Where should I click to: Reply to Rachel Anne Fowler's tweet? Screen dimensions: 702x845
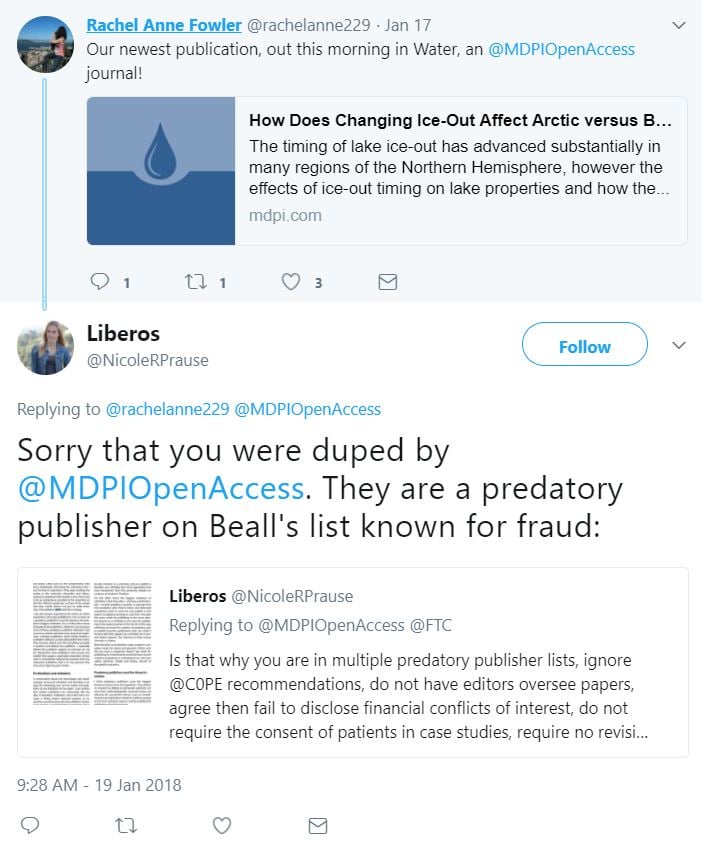(100, 282)
